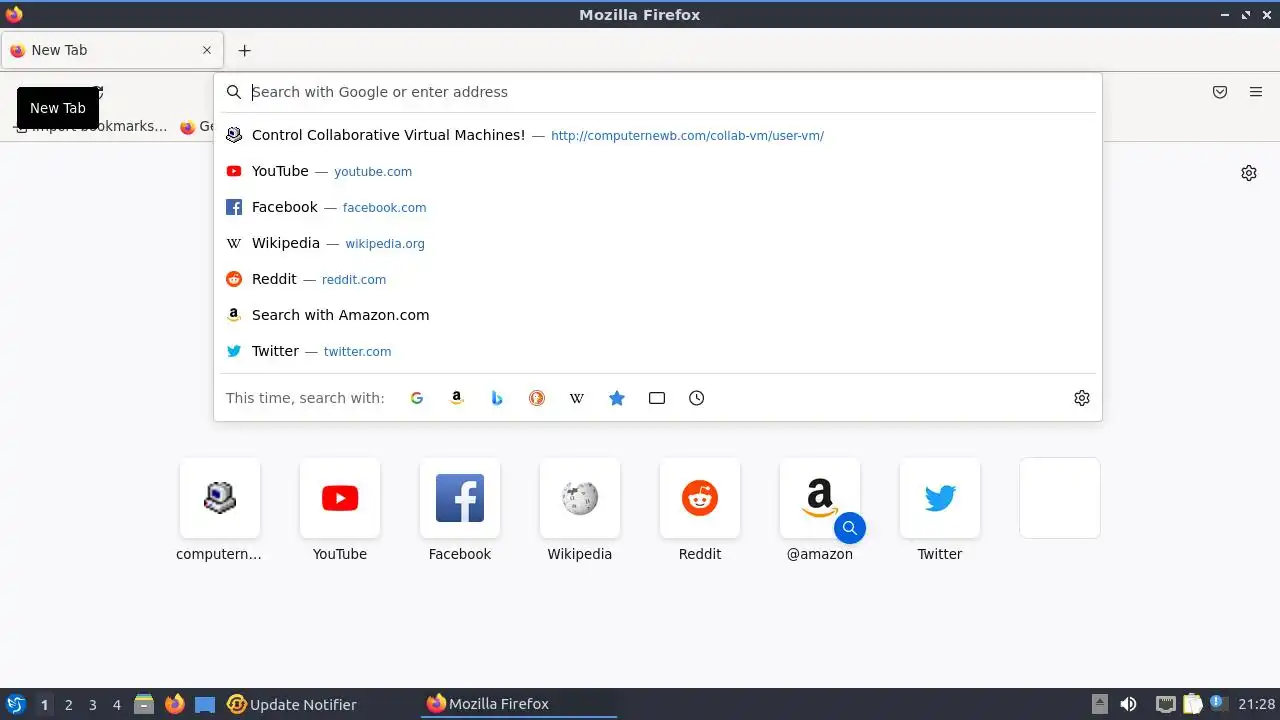Open new tab page personalize gear
Screen dimensions: 1280x720
[x=1249, y=173]
